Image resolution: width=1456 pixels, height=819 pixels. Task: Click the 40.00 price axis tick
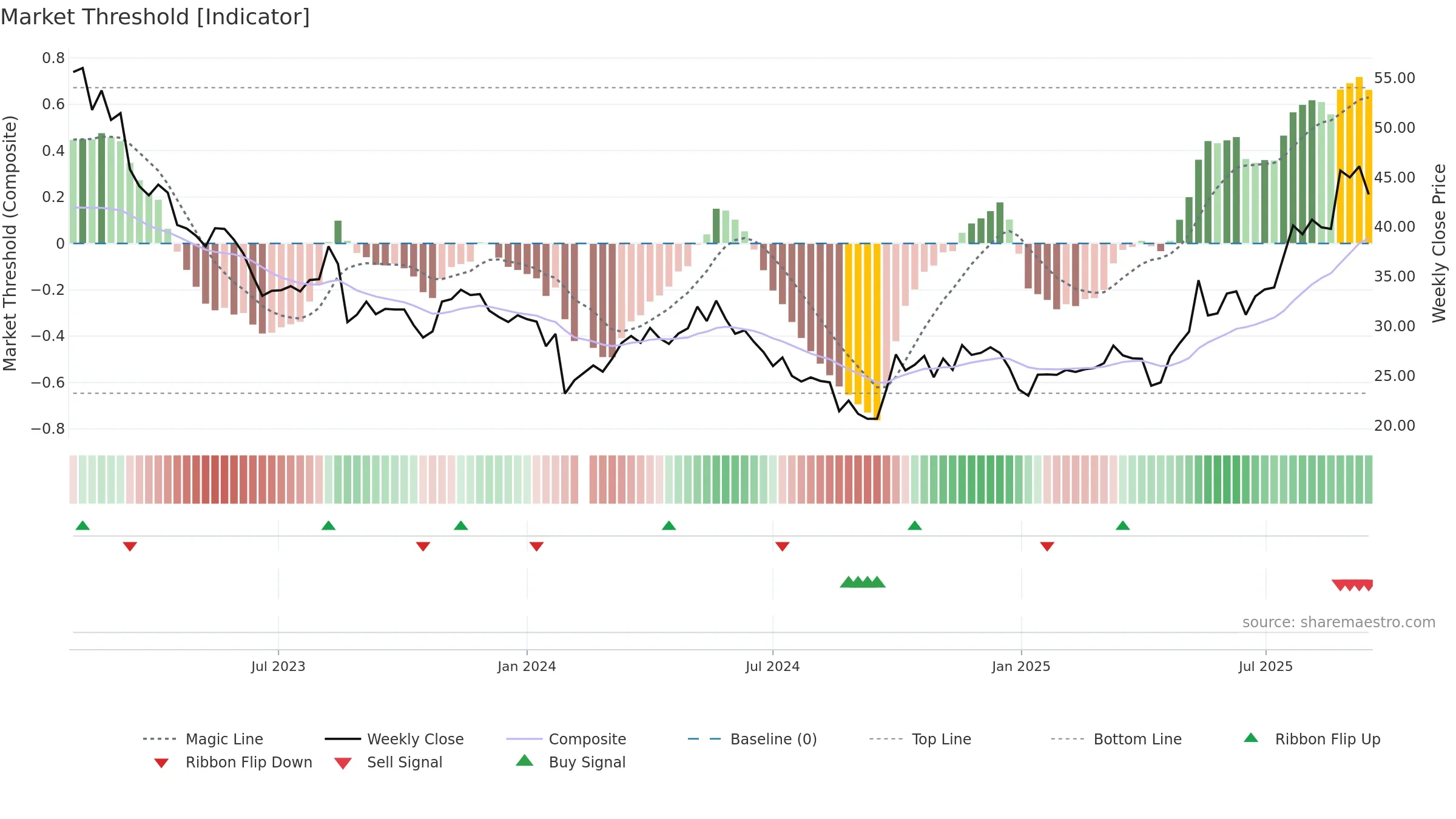1394,227
